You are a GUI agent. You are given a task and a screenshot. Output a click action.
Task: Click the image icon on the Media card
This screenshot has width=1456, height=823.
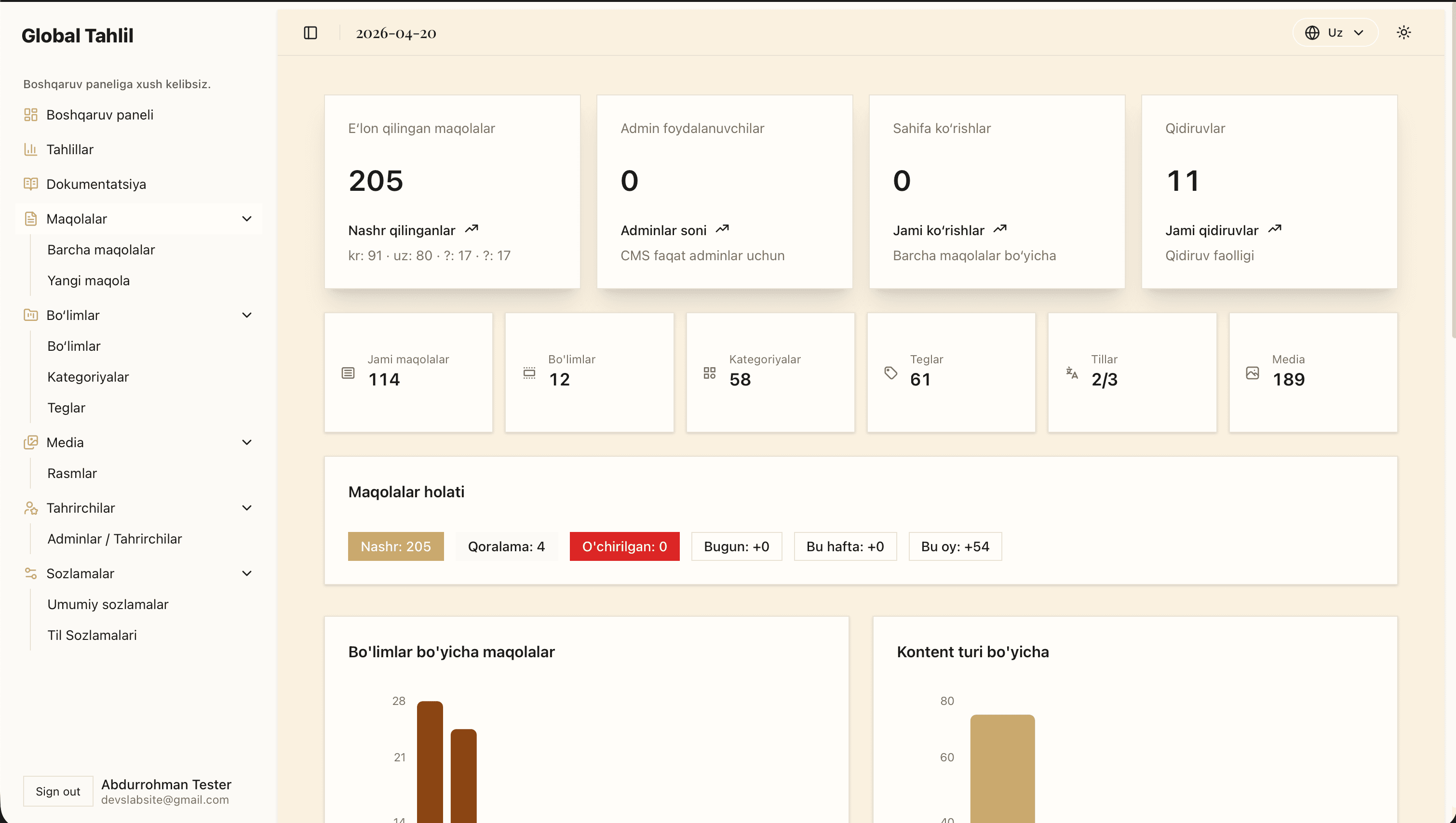pos(1253,372)
